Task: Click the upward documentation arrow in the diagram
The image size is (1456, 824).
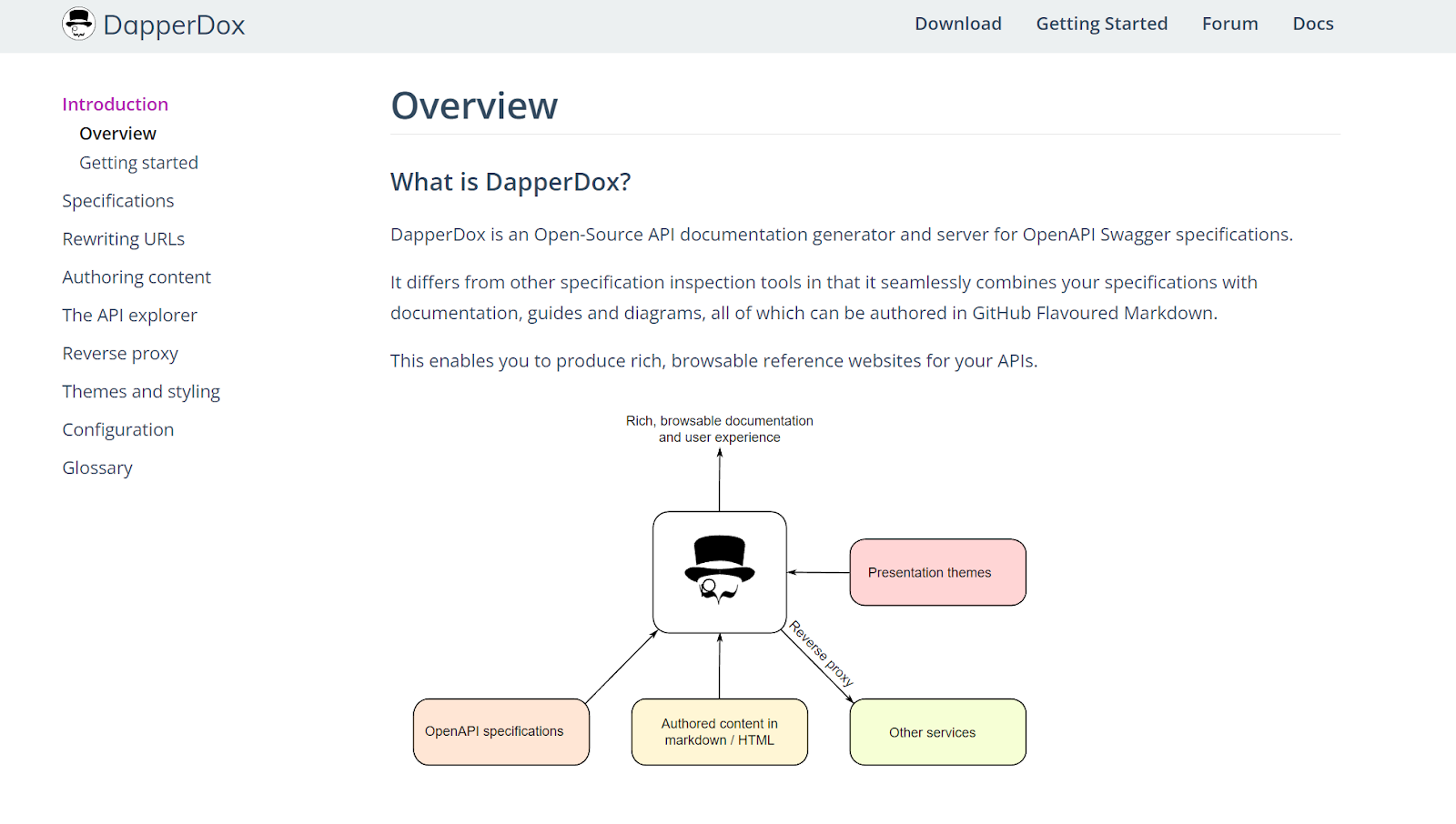Action: pyautogui.click(x=720, y=477)
